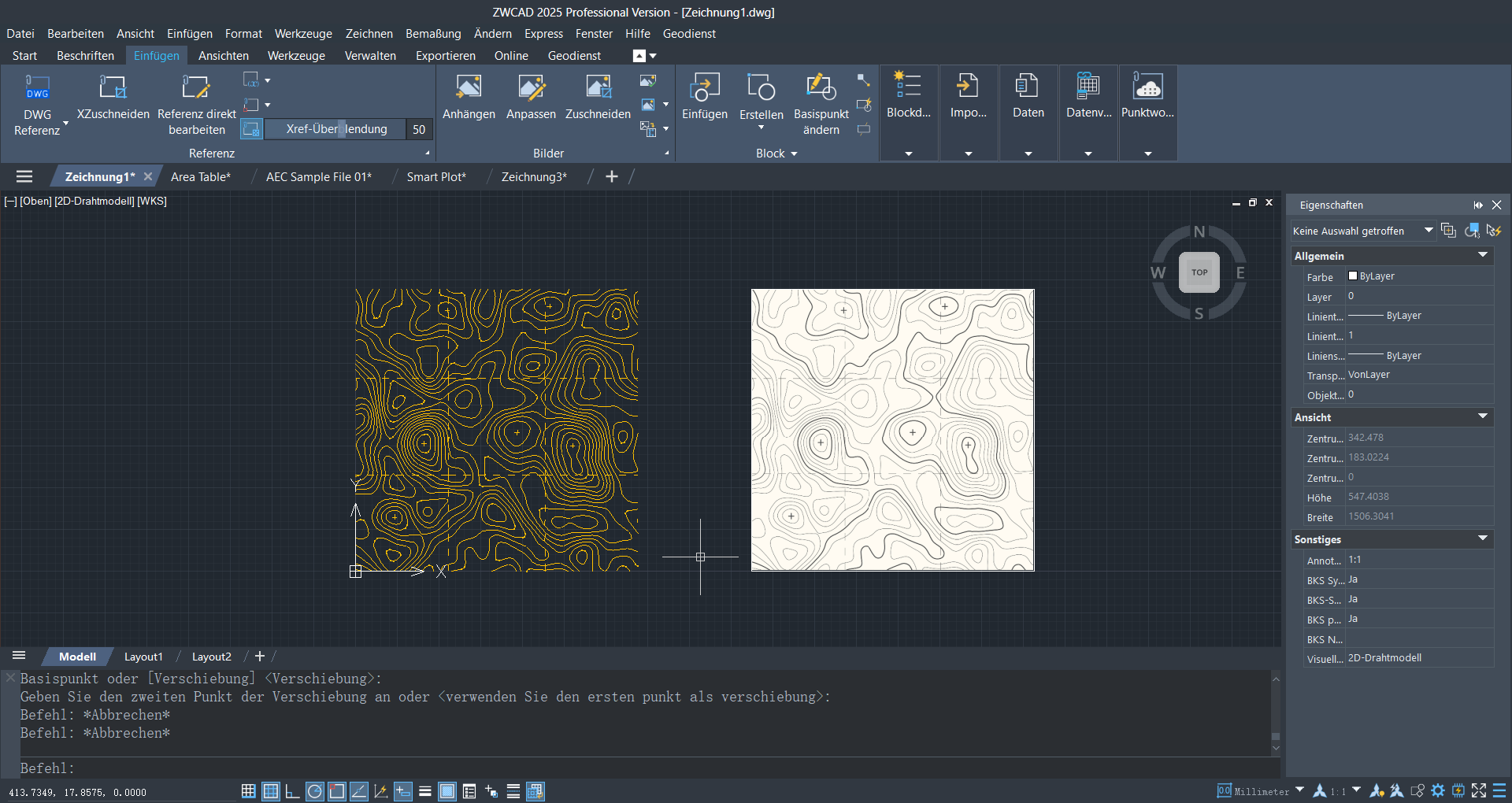Screen dimensions: 1512x803
Task: Click the Punktwolke cloud icon
Action: 1147,86
